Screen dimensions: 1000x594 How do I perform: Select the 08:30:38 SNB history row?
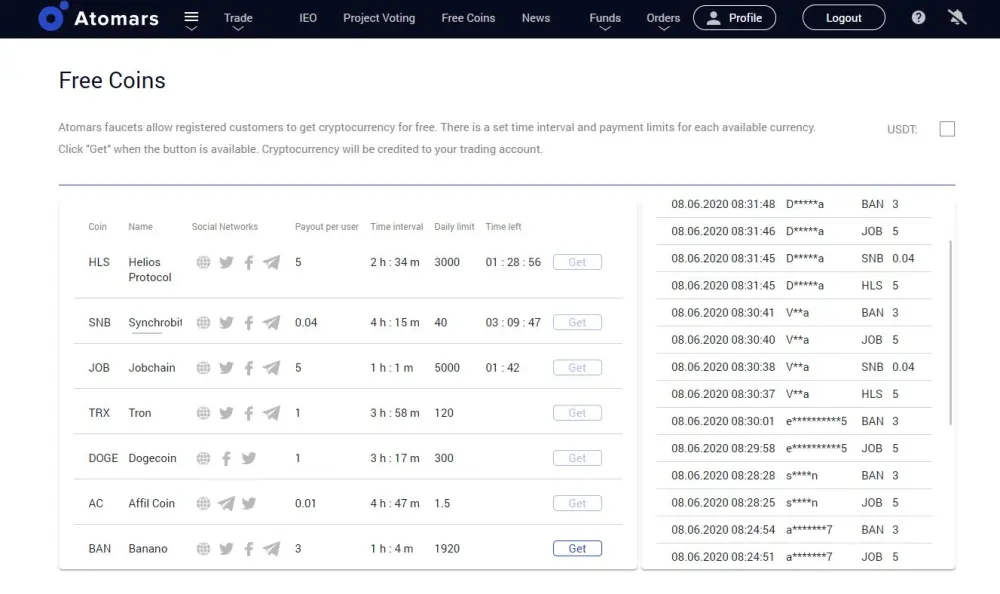(793, 367)
